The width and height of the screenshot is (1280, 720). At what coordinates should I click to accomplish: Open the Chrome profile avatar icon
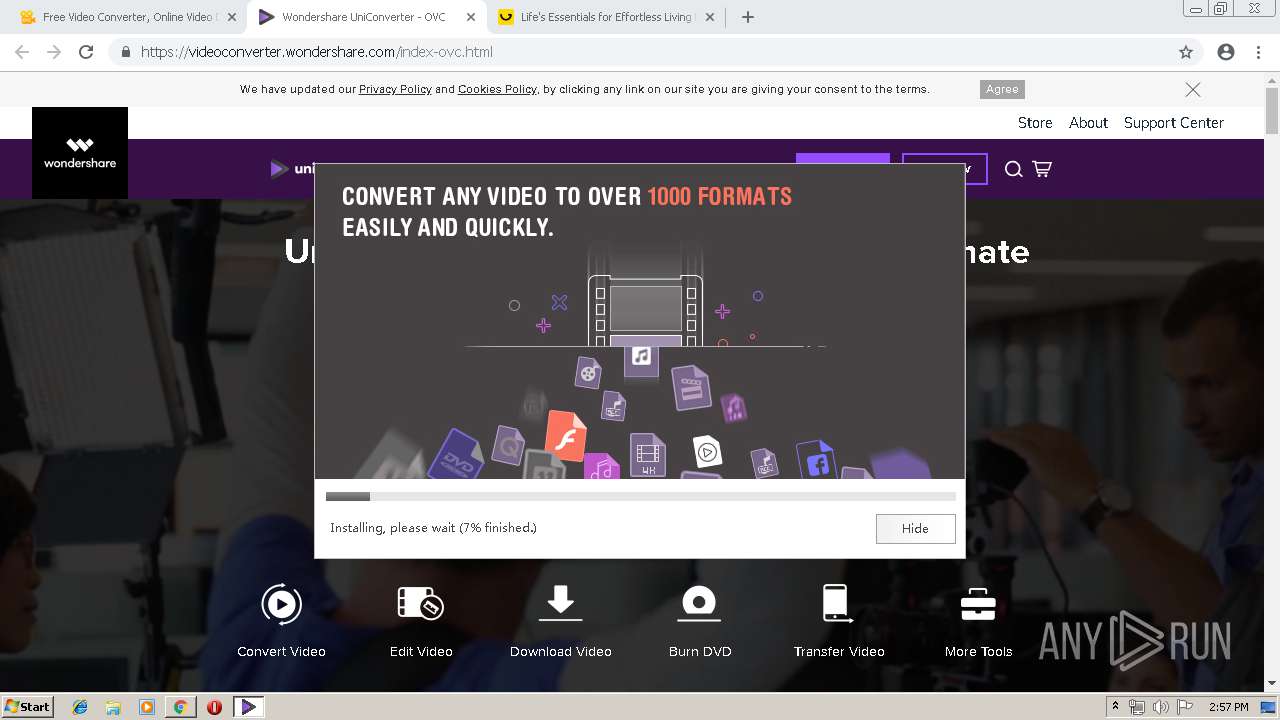pos(1226,52)
